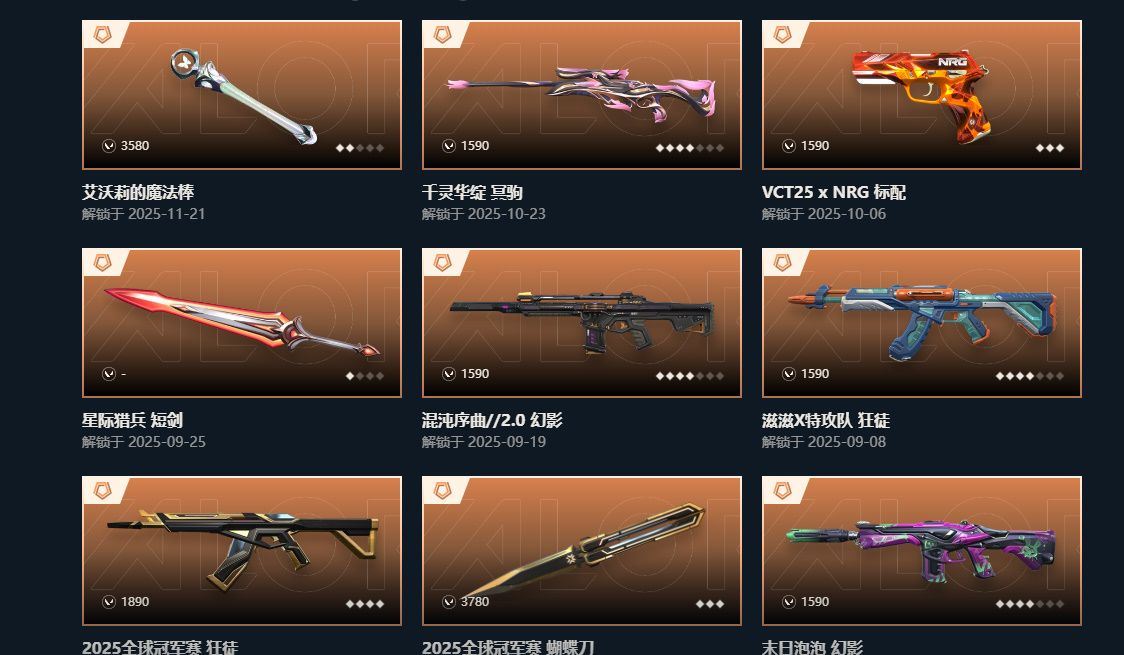Select the tier badge on VCT25 x NRG 标配 card
This screenshot has width=1124, height=655.
click(782, 34)
